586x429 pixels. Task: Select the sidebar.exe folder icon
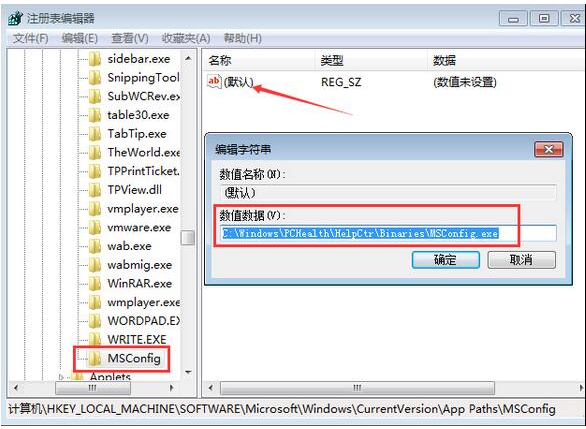(x=94, y=59)
